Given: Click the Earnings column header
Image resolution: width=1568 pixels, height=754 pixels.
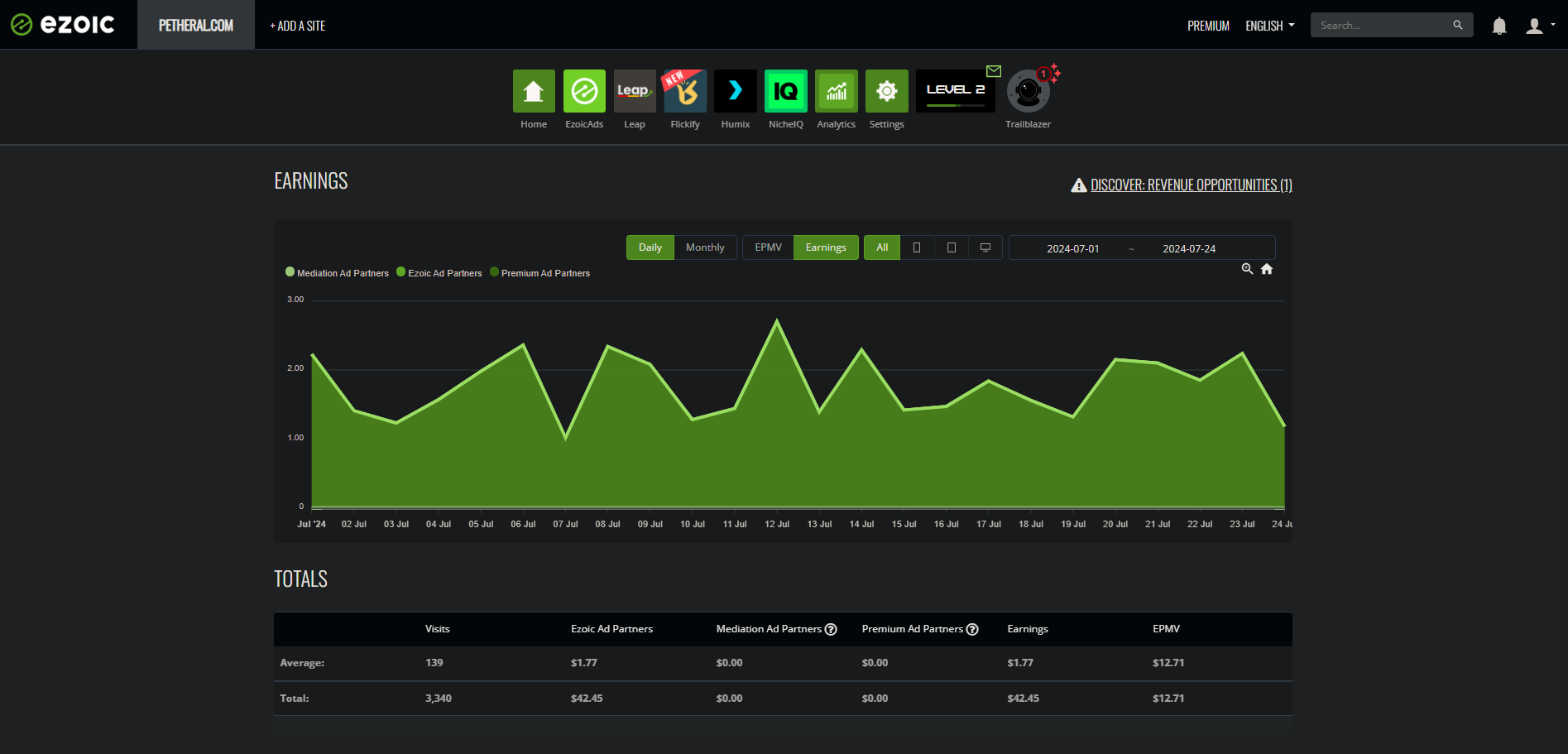Looking at the screenshot, I should tap(1028, 629).
